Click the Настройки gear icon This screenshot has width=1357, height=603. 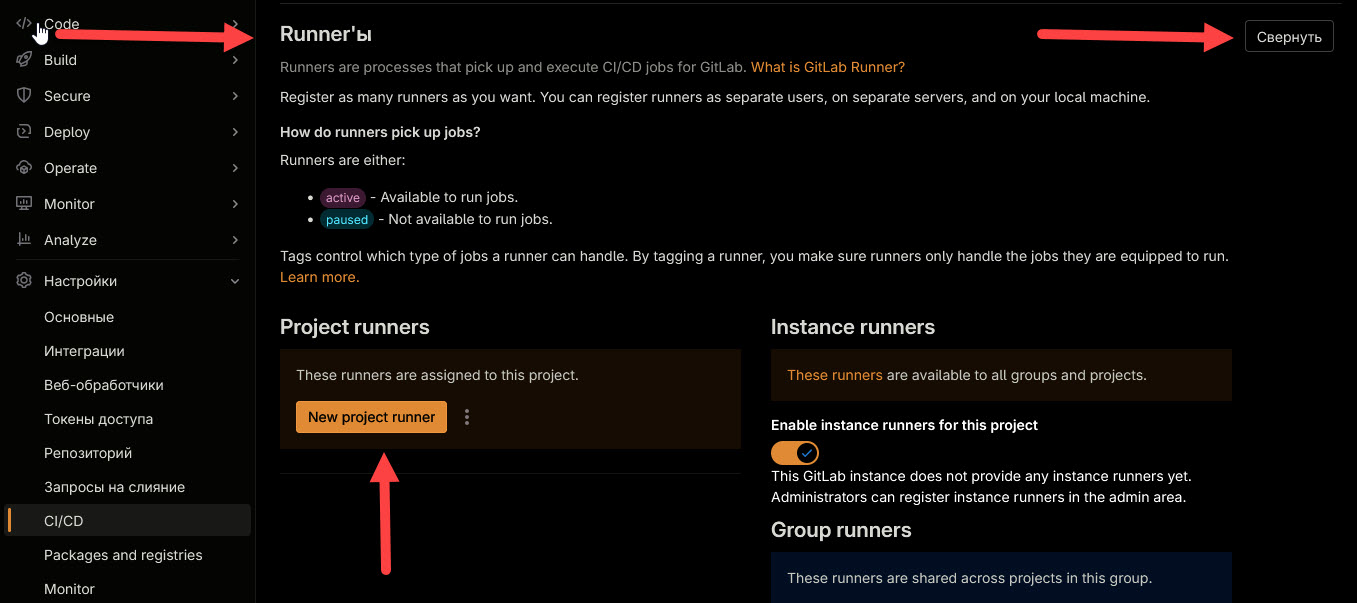24,281
